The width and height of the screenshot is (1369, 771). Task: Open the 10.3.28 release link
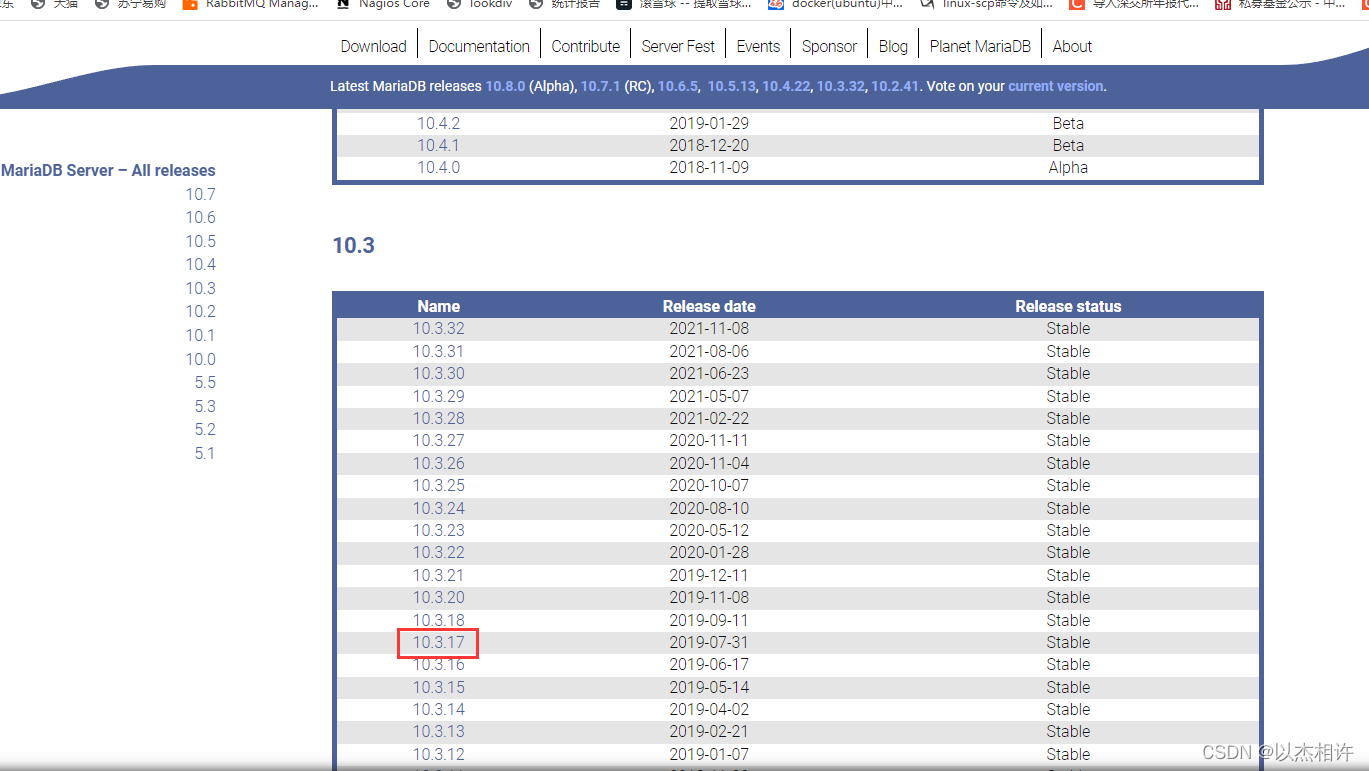coord(439,419)
